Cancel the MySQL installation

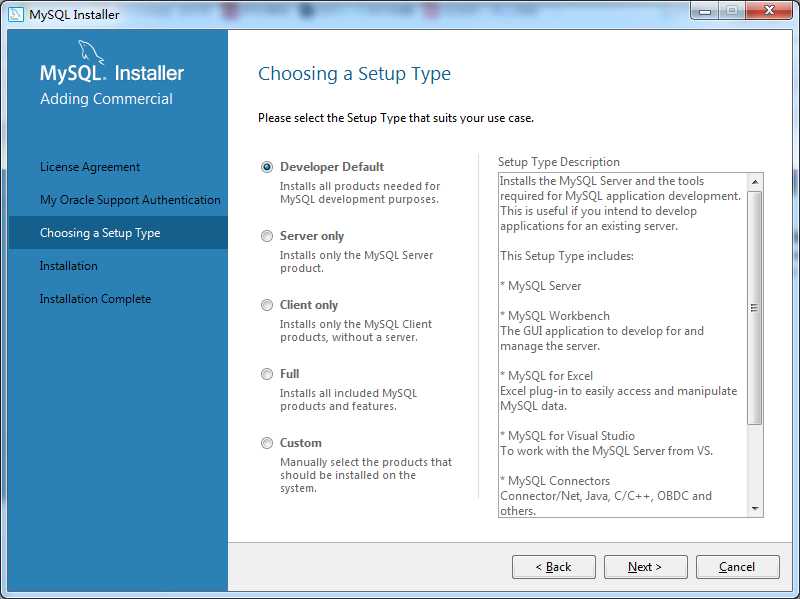pyautogui.click(x=737, y=567)
